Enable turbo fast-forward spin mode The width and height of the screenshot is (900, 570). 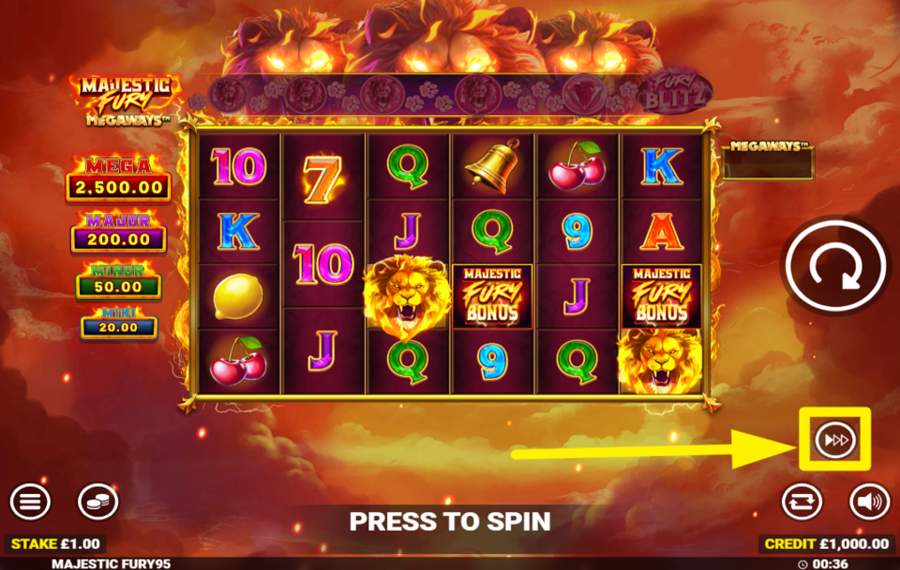tap(835, 440)
